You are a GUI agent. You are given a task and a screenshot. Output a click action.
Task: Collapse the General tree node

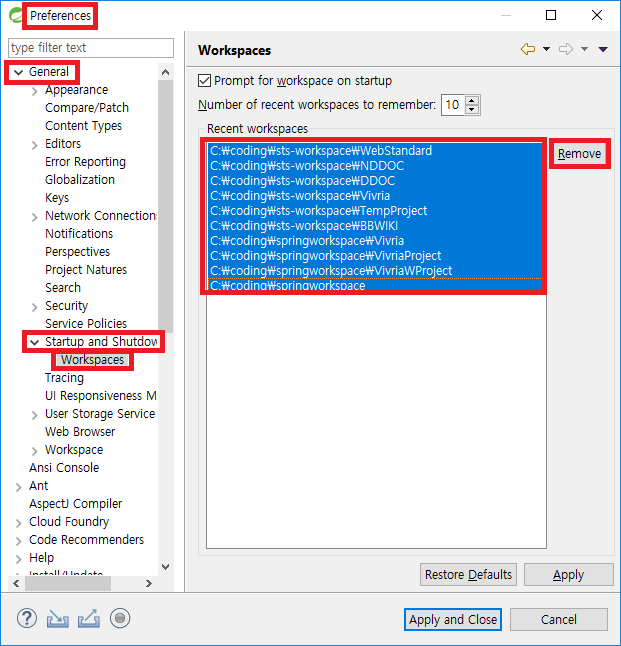(x=18, y=72)
